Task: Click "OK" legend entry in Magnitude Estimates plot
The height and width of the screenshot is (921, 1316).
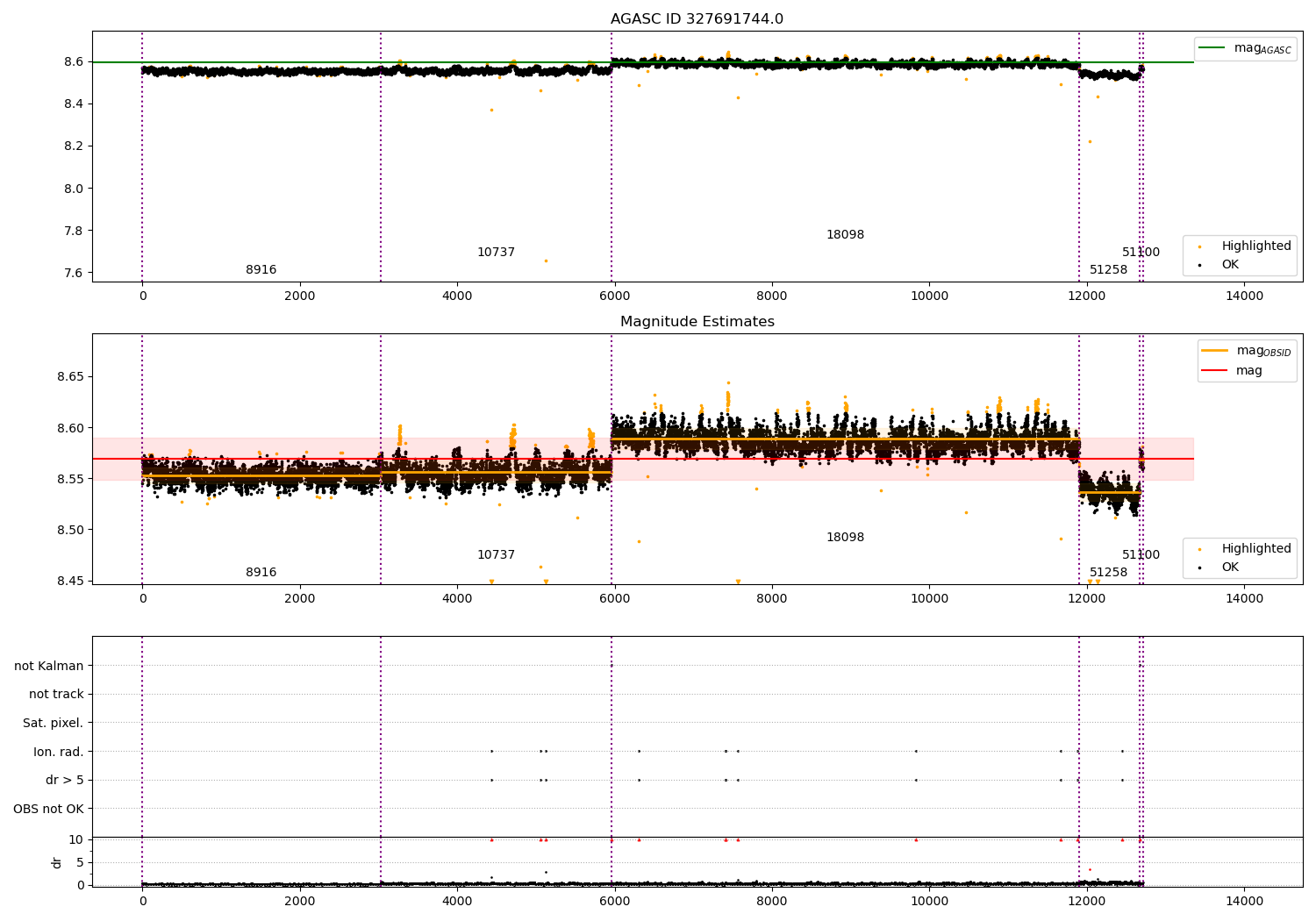Action: (1219, 567)
